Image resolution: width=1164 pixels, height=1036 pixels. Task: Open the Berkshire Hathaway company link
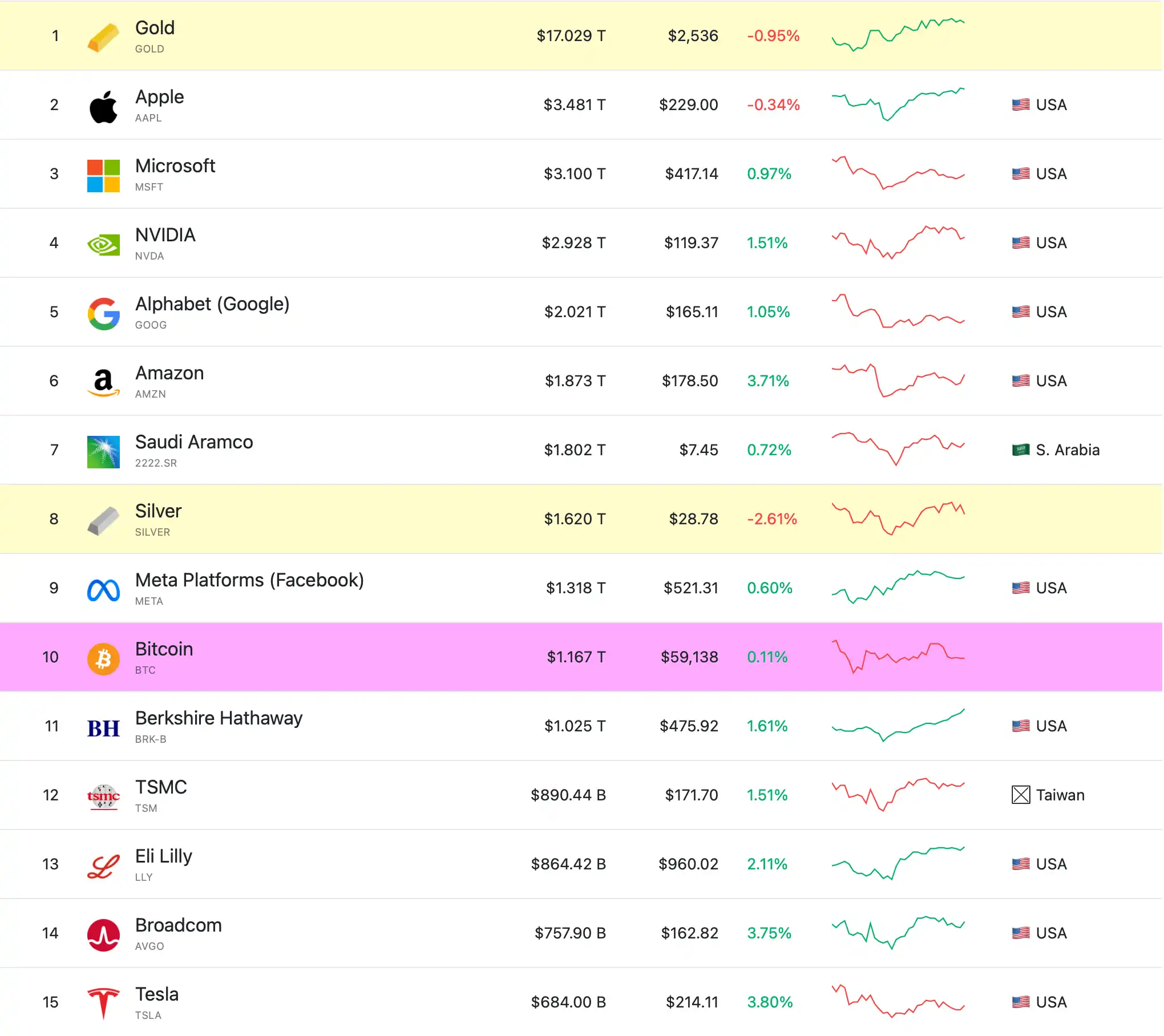(219, 718)
